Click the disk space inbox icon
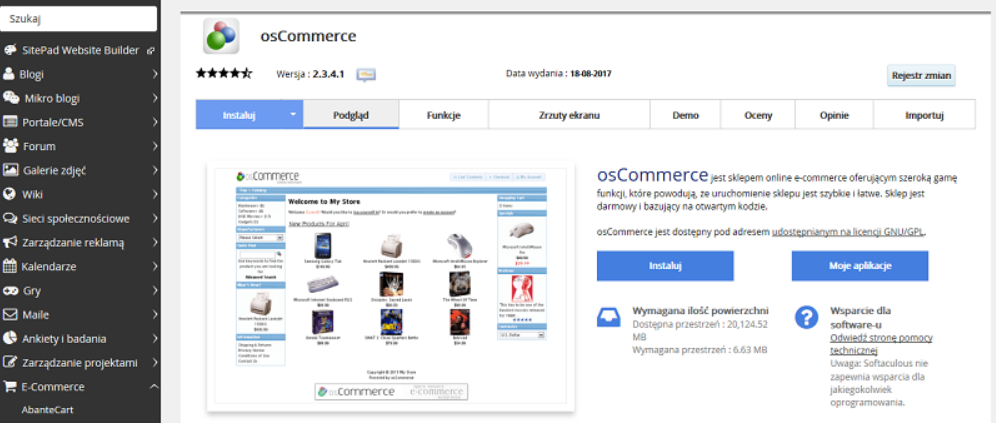The width and height of the screenshot is (996, 423). 609,317
